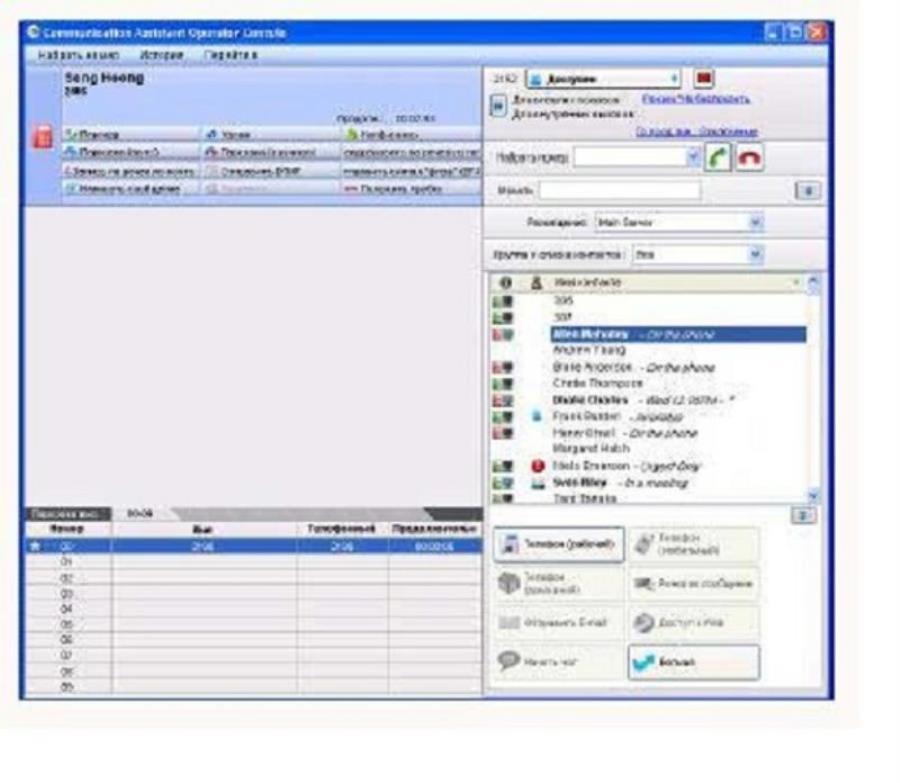
Task: Click in the search text field
Action: pyautogui.click(x=620, y=190)
